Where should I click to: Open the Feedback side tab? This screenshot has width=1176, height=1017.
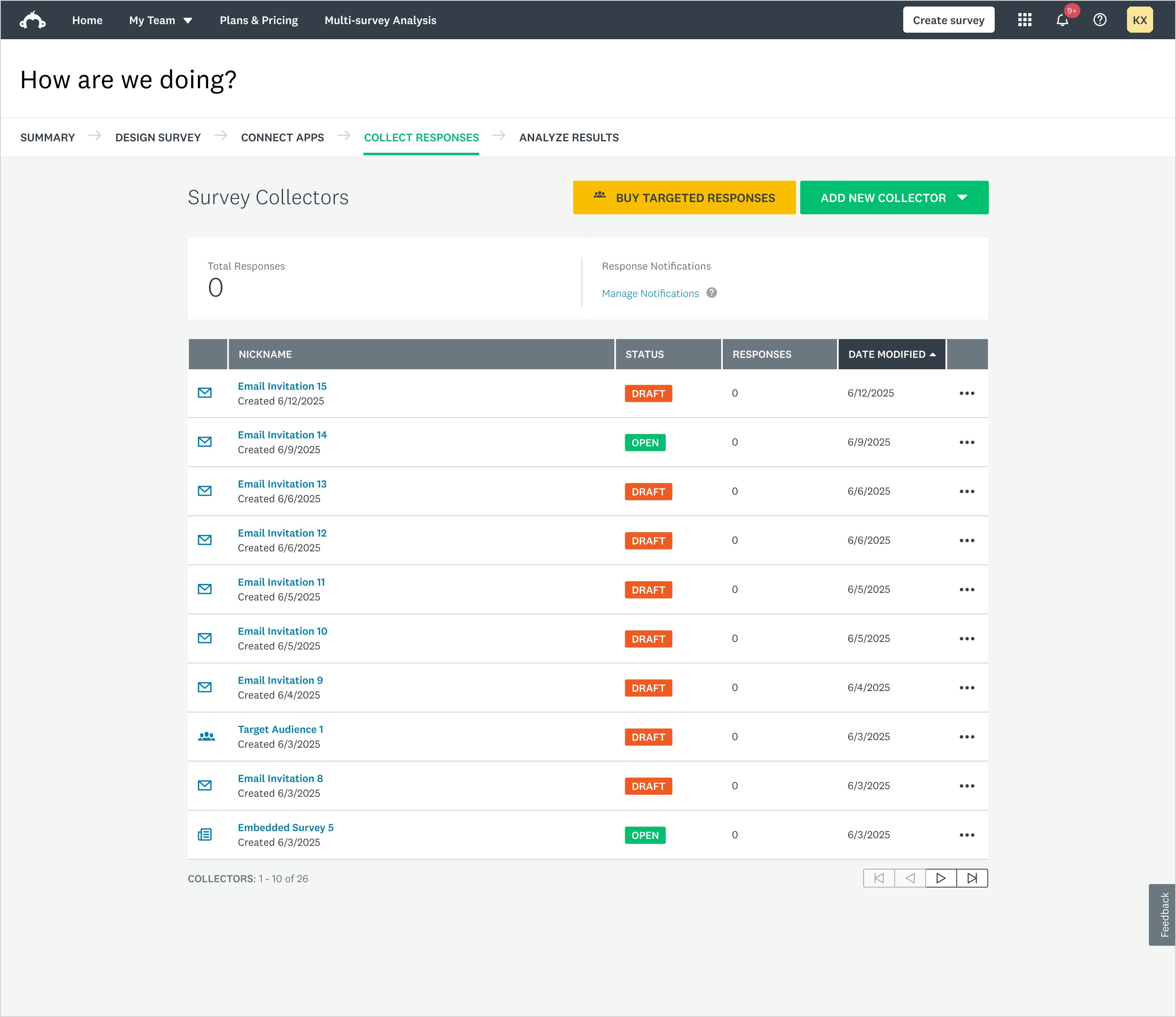tap(1163, 914)
